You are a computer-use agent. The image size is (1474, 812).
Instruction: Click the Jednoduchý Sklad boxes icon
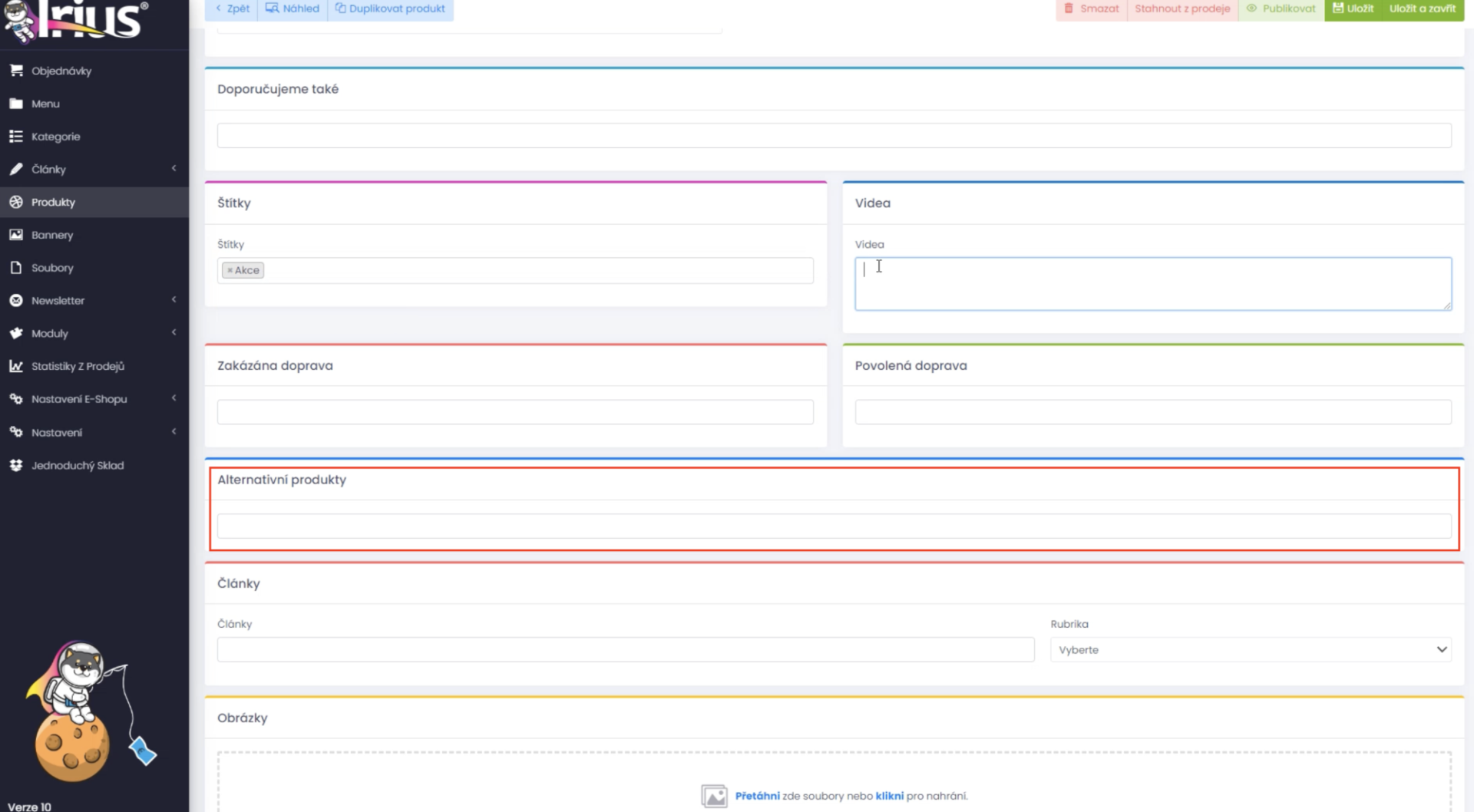16,466
